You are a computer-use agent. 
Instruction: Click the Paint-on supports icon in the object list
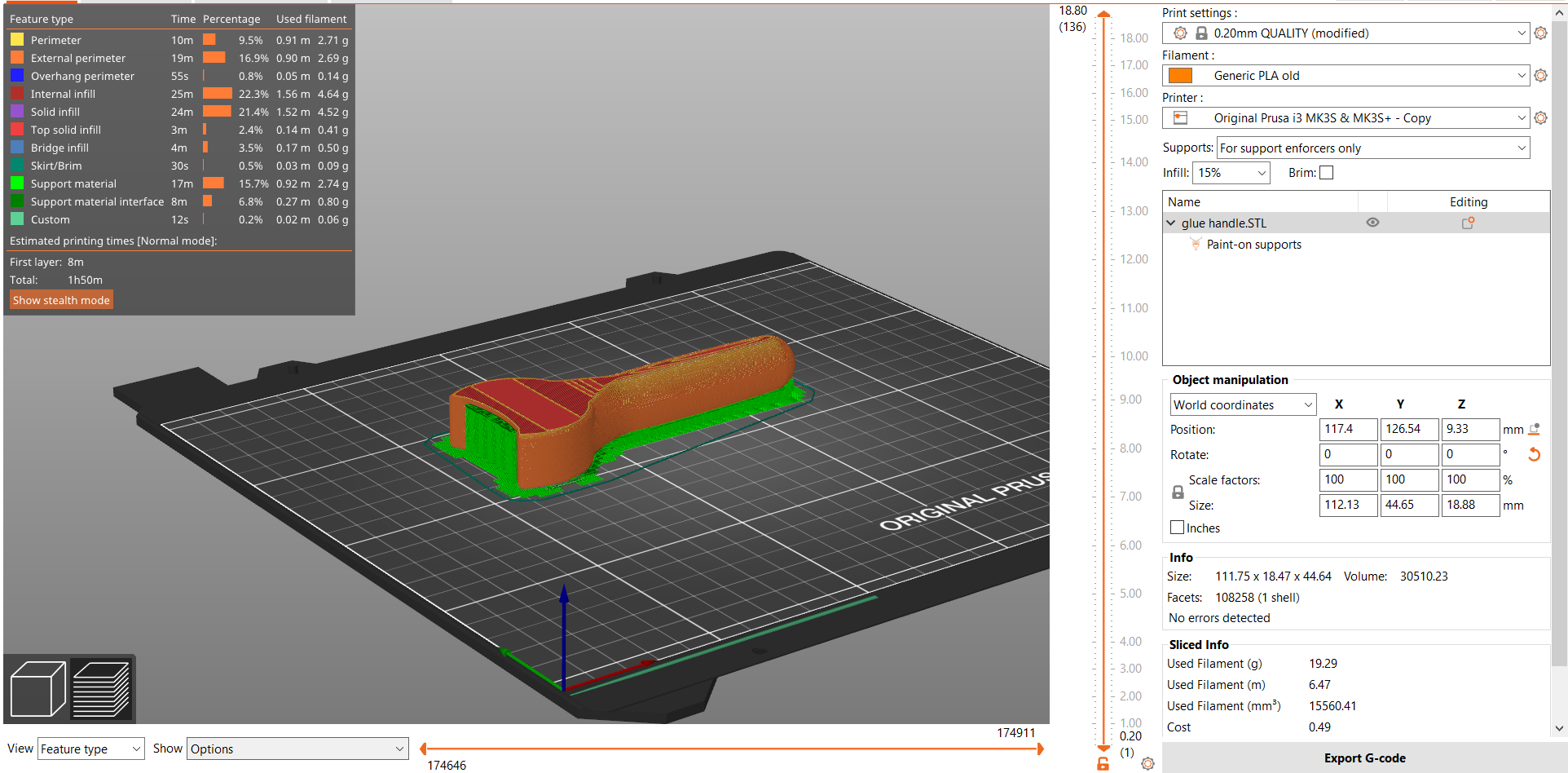coord(1196,244)
